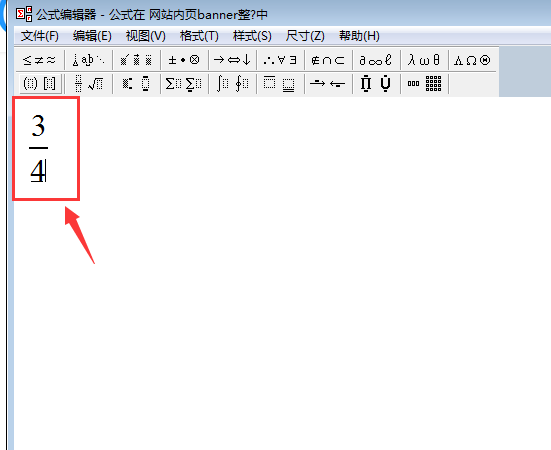This screenshot has width=551, height=450.
Task: Open the underbar and overbar templates palette
Action: pos(280,84)
